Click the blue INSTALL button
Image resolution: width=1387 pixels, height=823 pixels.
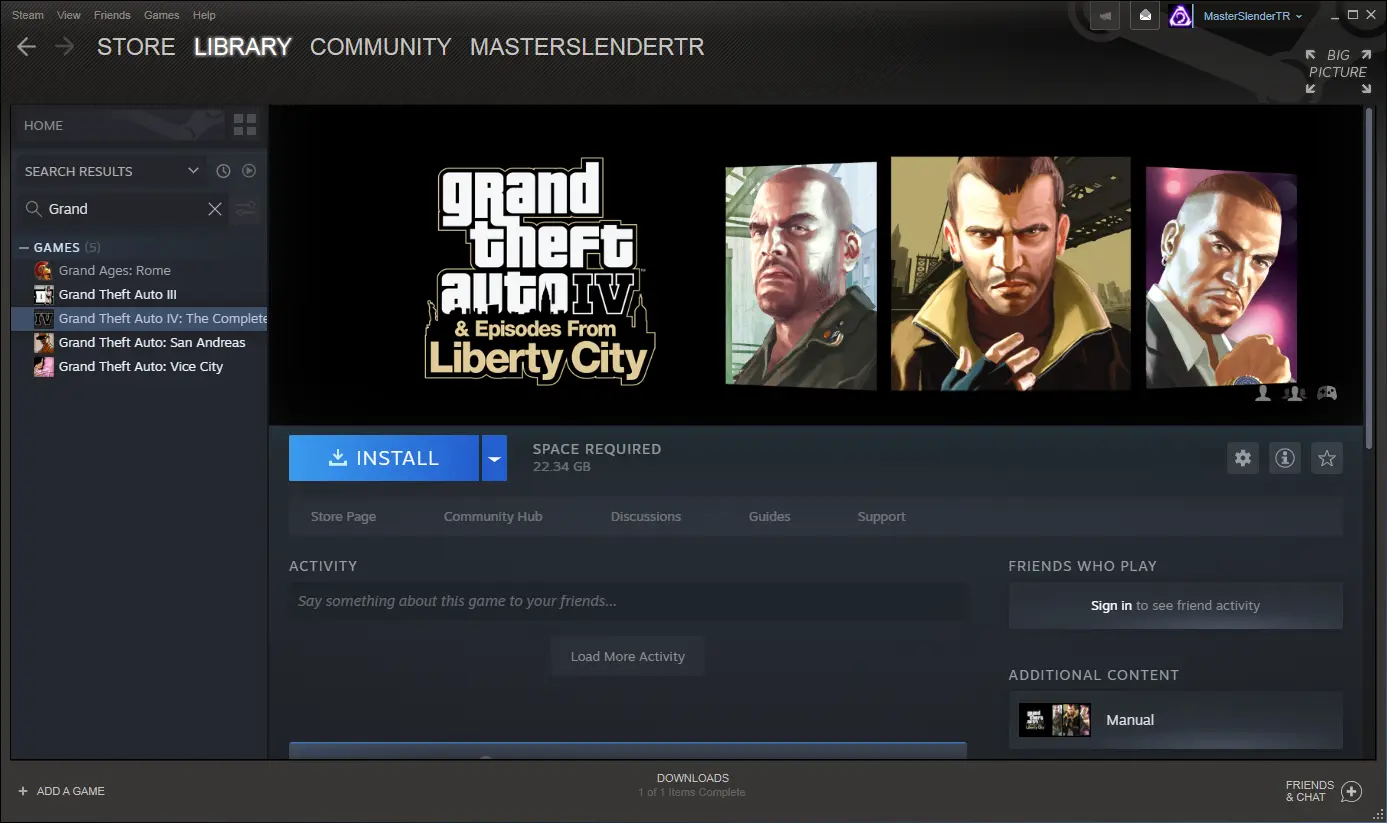pyautogui.click(x=384, y=458)
